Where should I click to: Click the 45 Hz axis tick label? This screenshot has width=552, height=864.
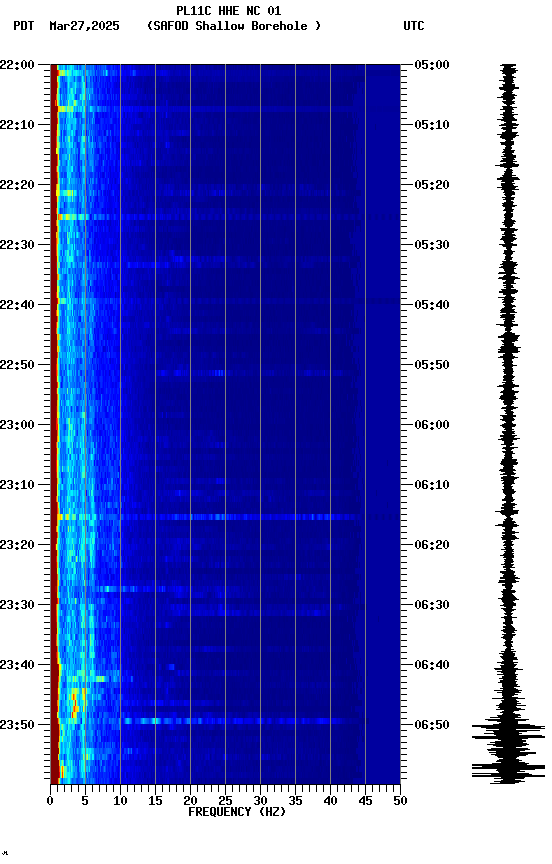(365, 801)
